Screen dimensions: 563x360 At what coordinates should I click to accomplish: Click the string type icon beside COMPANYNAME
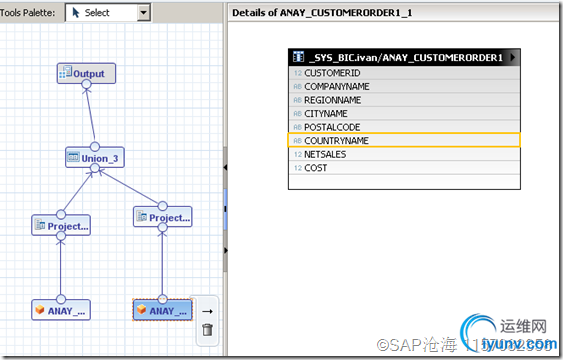pos(298,87)
